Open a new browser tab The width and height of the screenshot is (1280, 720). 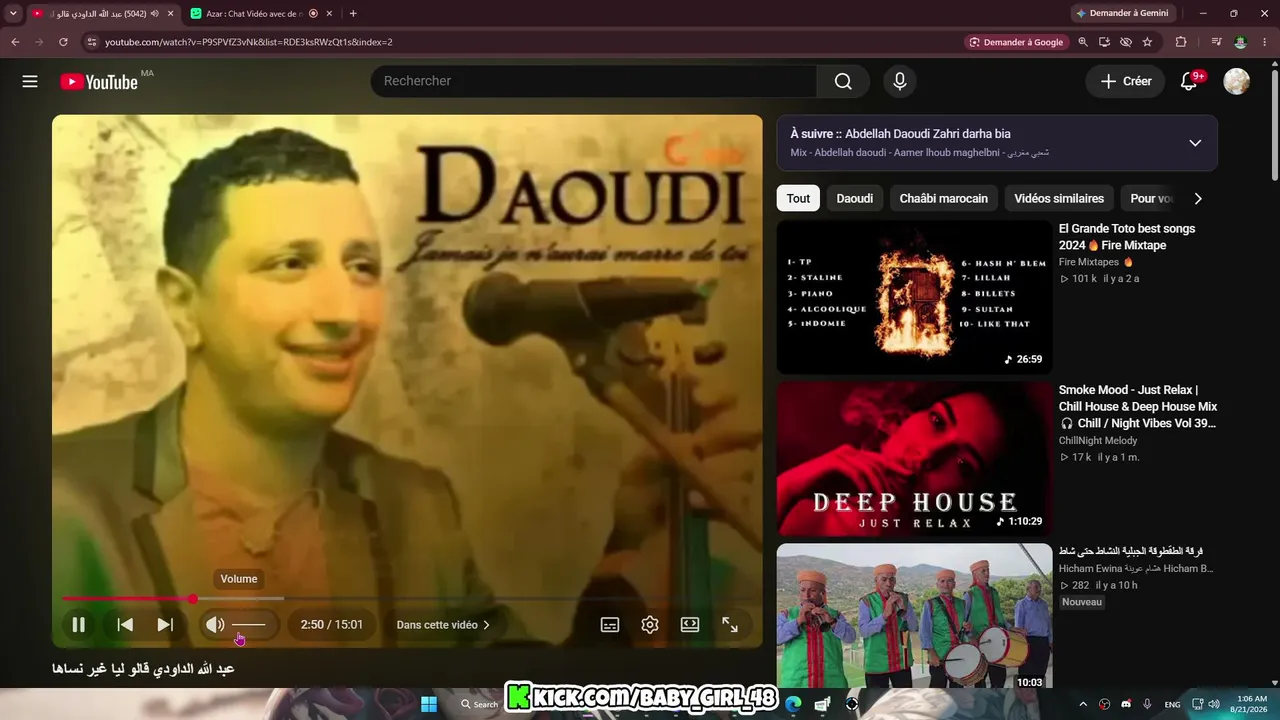[x=353, y=14]
